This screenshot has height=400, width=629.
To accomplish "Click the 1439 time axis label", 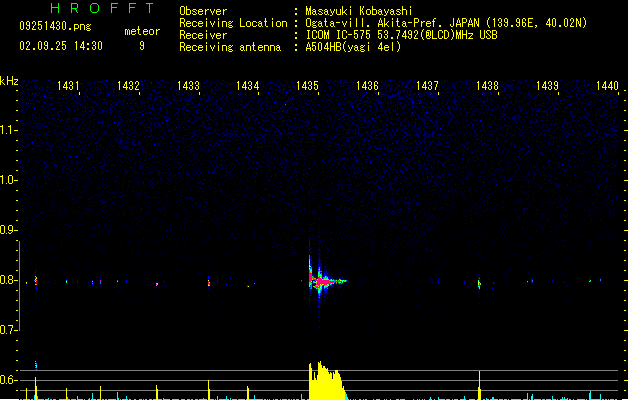I will coord(547,86).
